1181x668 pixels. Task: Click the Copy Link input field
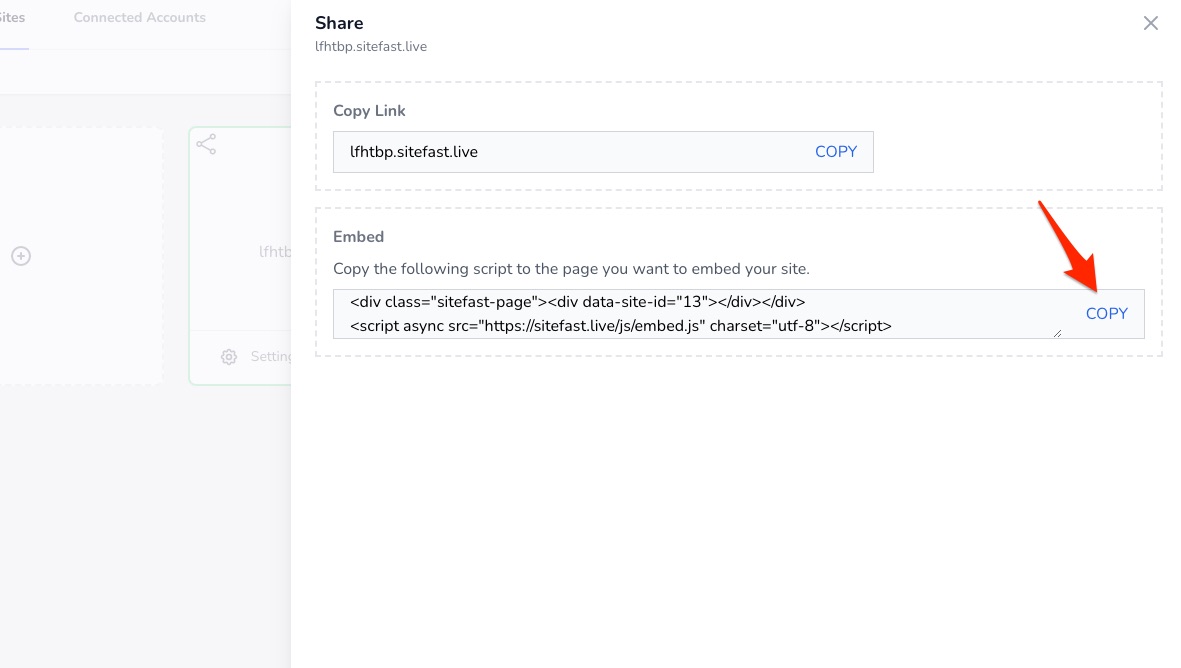coord(603,152)
